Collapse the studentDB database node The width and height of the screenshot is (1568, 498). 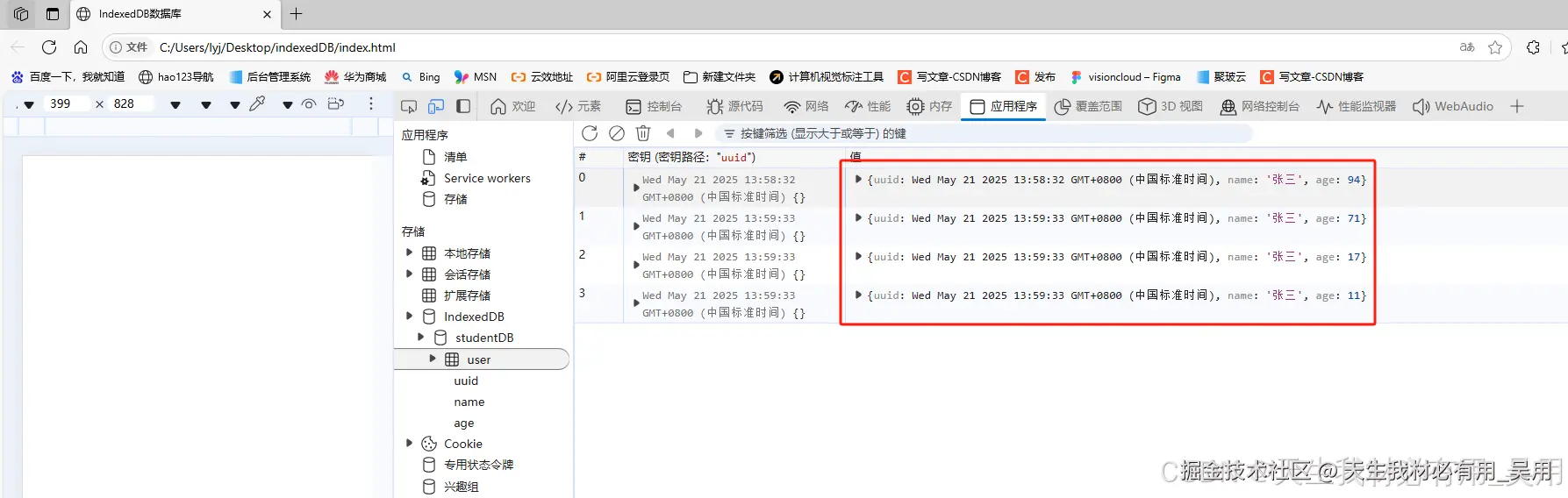pos(420,337)
